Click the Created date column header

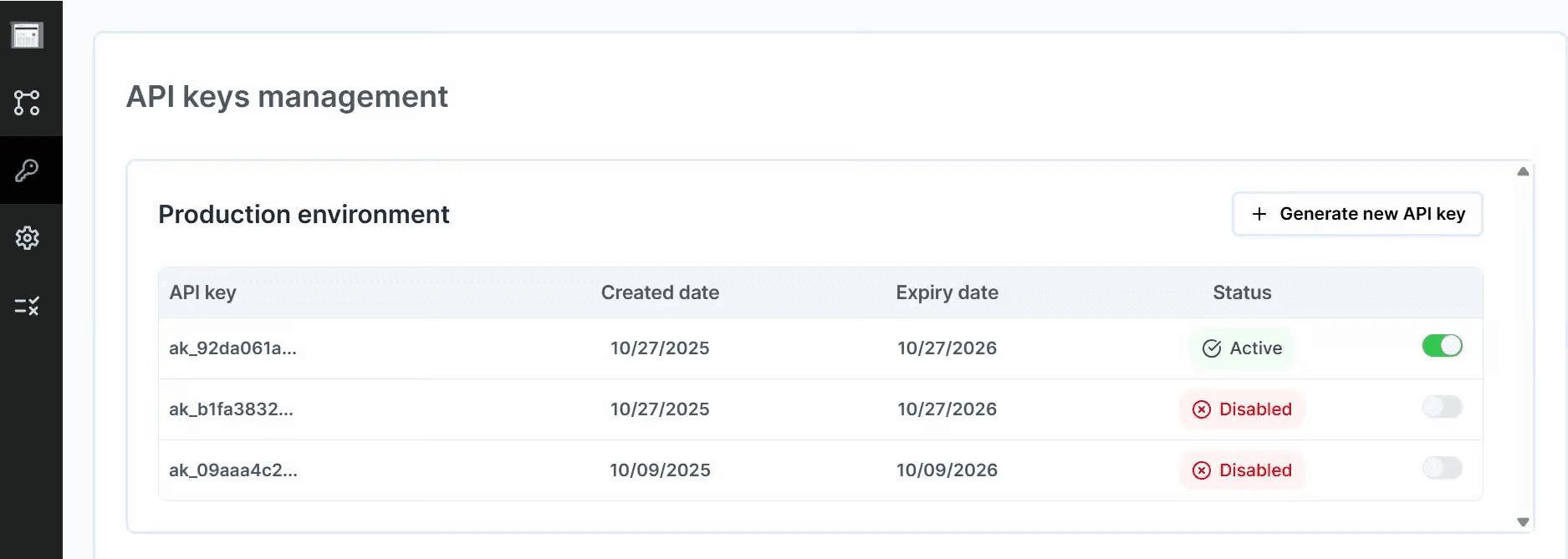660,292
